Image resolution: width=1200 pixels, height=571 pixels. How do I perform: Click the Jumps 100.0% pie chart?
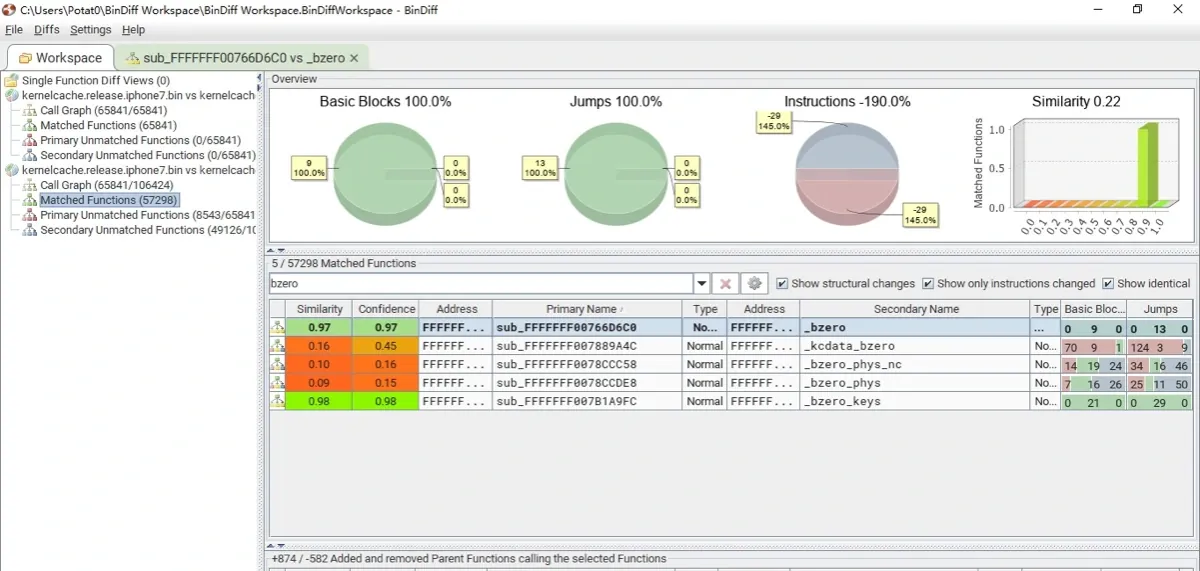tap(616, 172)
